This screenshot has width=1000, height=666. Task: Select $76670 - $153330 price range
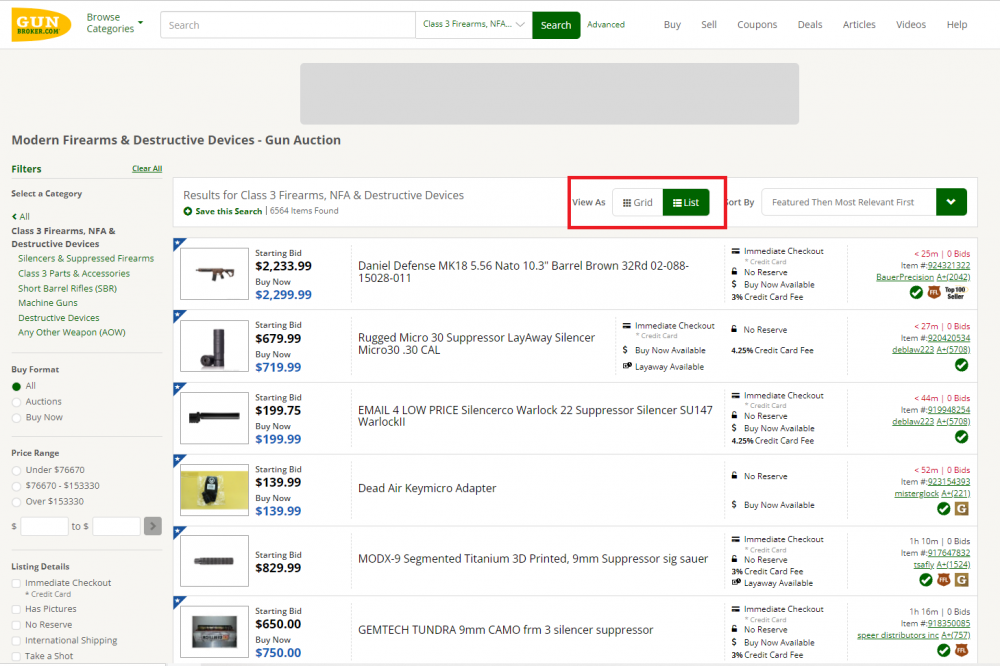pos(17,486)
